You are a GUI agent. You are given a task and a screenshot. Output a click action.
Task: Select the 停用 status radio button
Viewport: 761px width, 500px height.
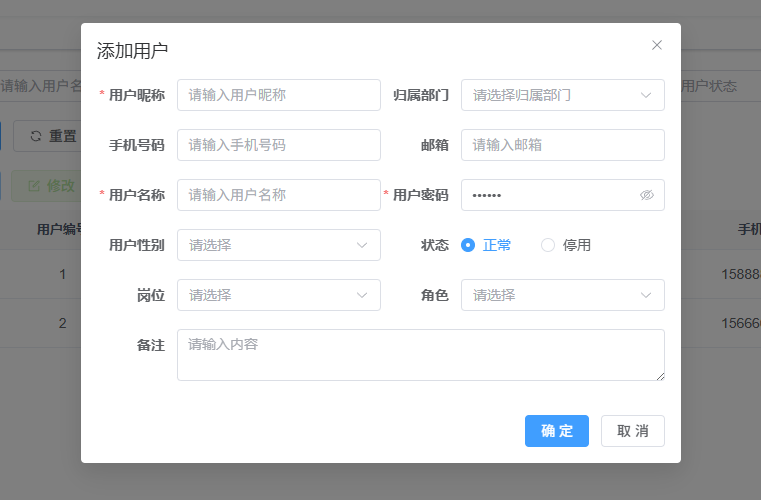pos(566,245)
